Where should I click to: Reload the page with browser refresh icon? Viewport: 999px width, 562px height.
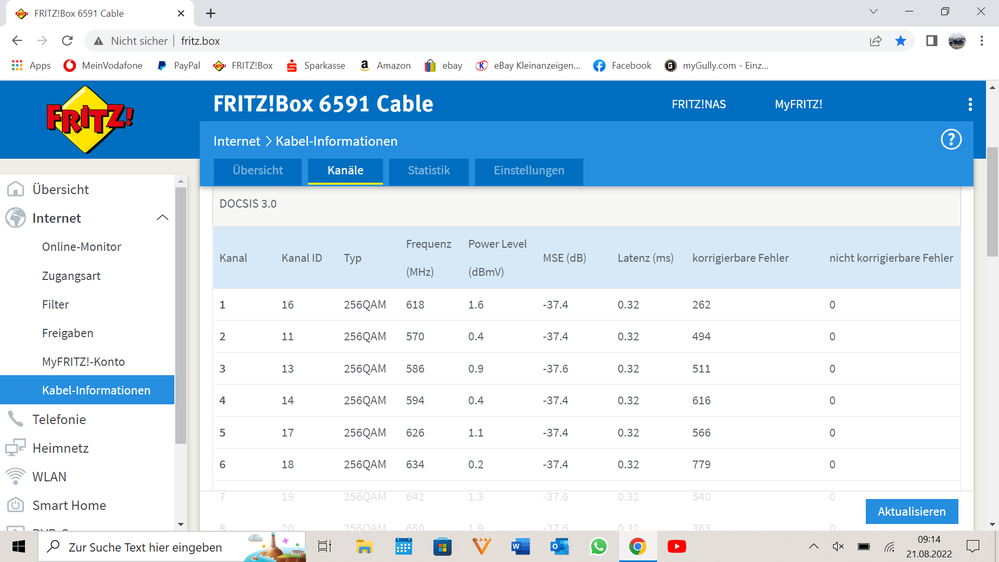point(67,41)
